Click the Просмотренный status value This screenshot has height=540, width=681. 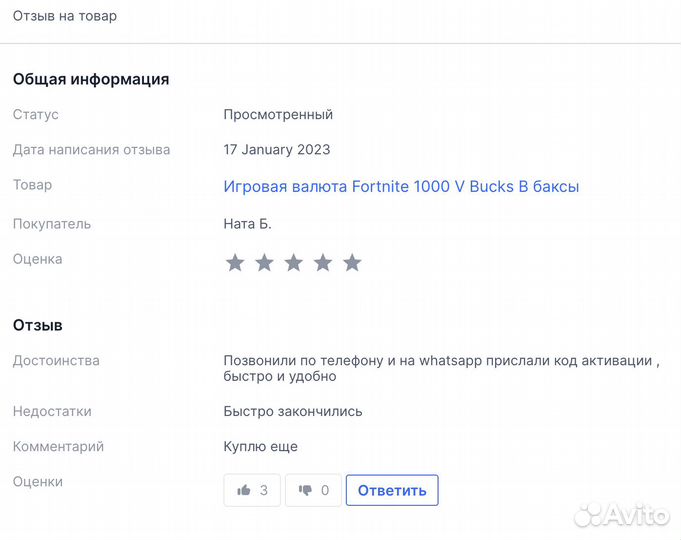[x=278, y=114]
